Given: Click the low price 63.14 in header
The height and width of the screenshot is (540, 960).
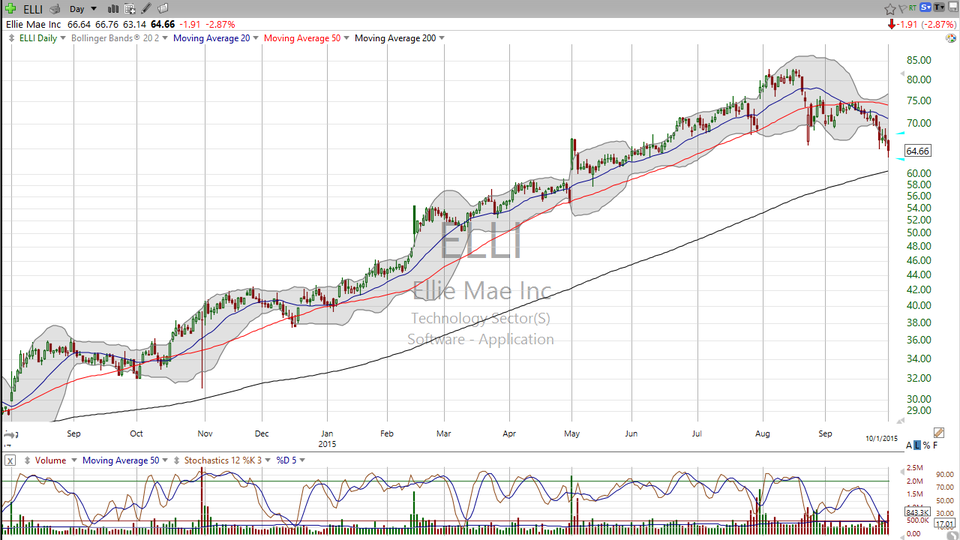Looking at the screenshot, I should pyautogui.click(x=135, y=24).
